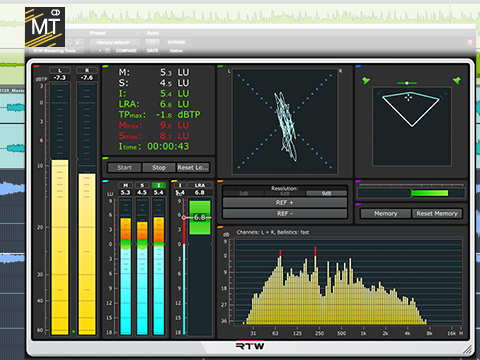Click Channels: L + R, Ballistics: fast label

click(273, 232)
